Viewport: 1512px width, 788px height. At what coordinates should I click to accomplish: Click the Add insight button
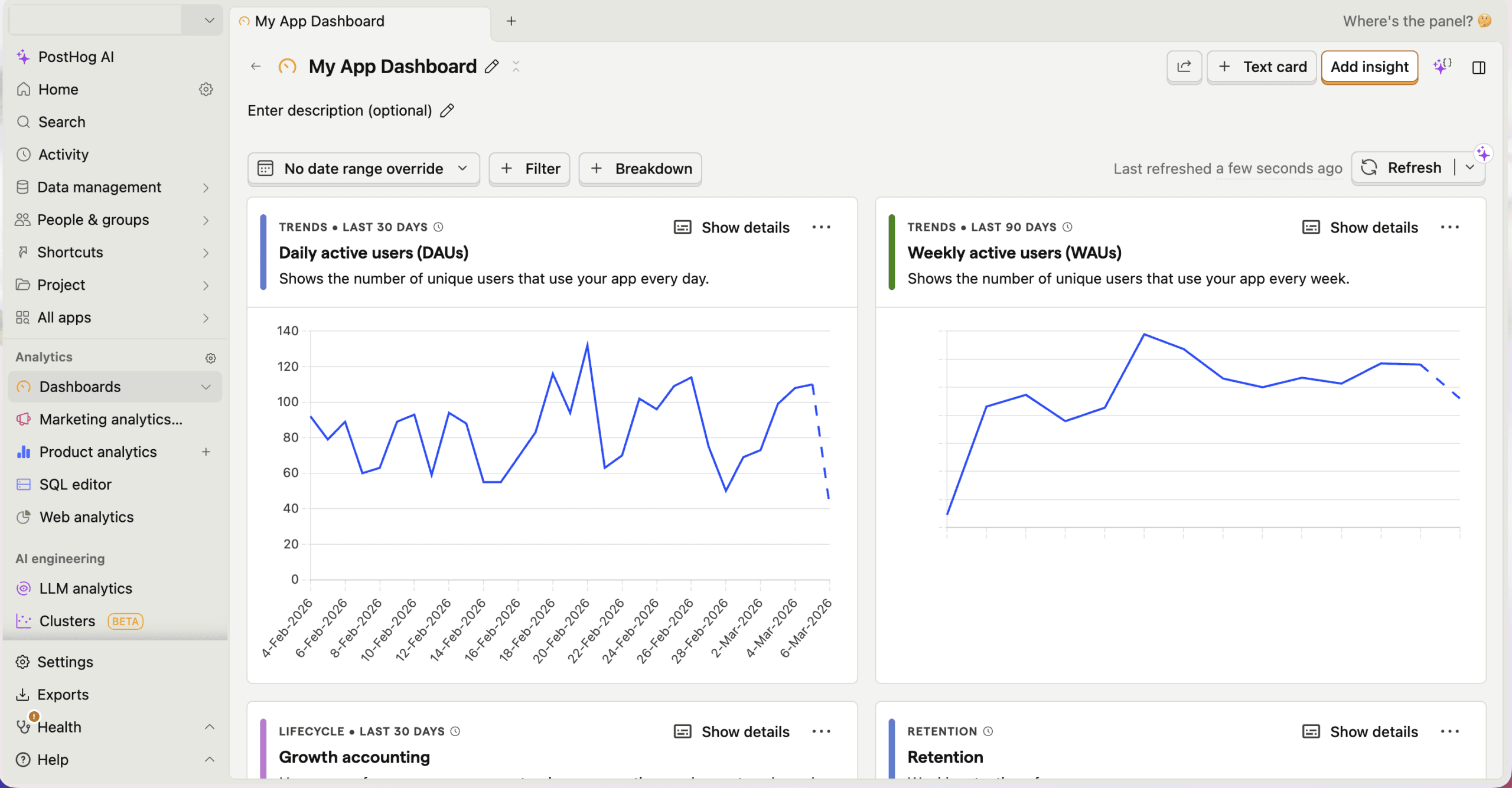click(1369, 67)
